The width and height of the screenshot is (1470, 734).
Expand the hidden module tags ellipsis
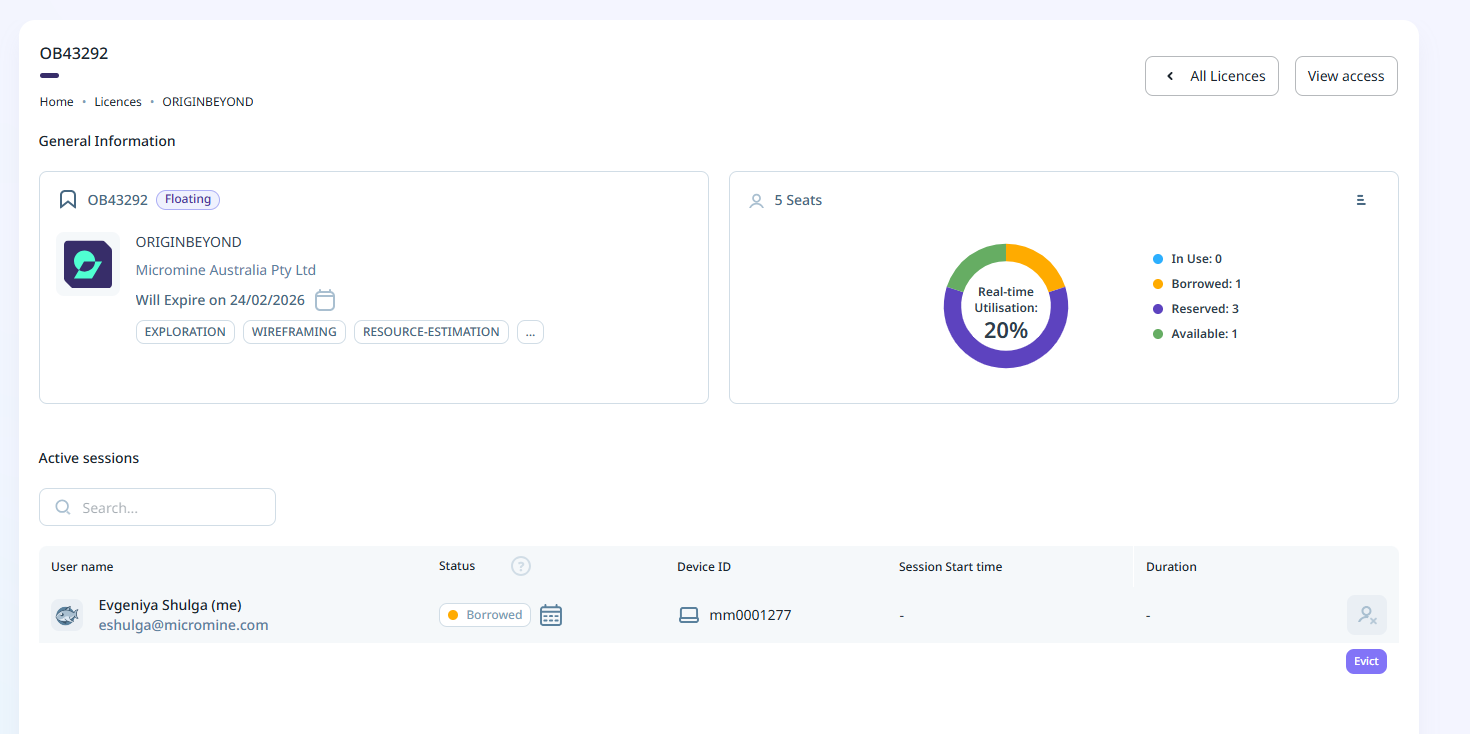(x=530, y=332)
